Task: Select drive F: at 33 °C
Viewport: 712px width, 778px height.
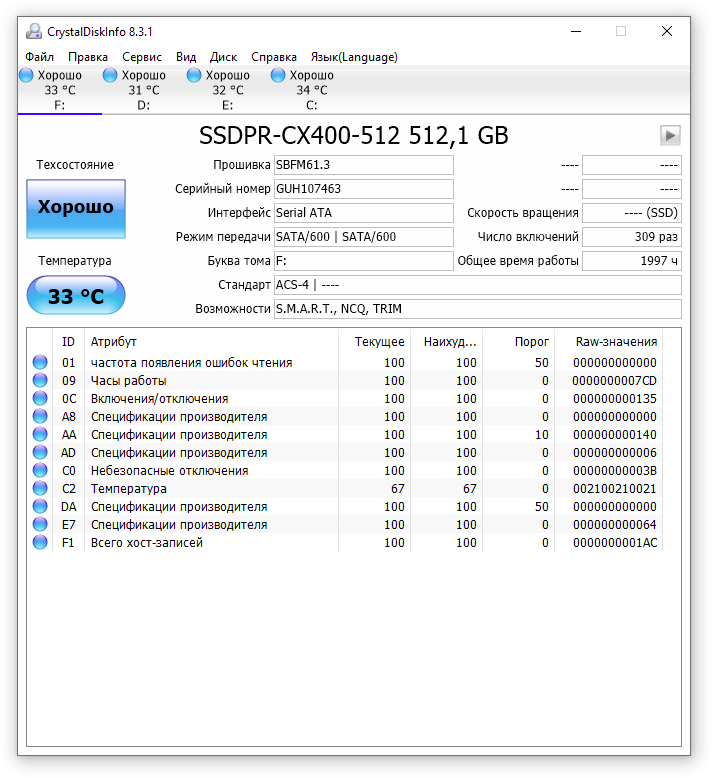Action: [60, 90]
